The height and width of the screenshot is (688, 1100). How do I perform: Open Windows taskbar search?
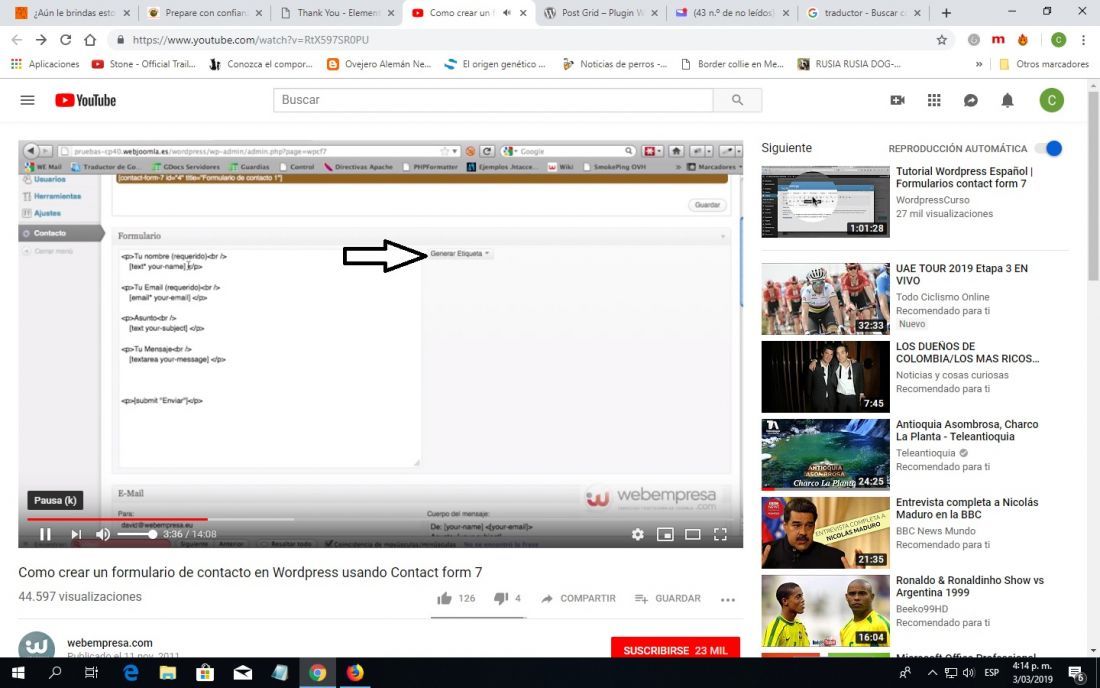coord(55,673)
